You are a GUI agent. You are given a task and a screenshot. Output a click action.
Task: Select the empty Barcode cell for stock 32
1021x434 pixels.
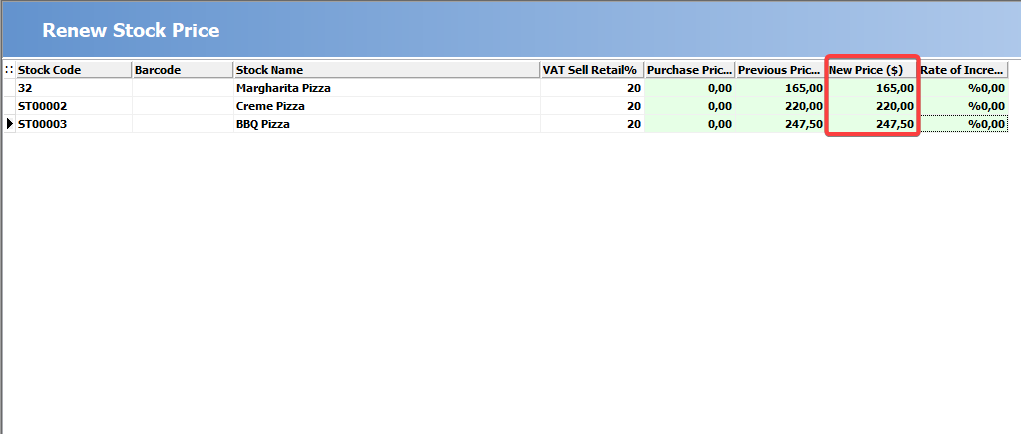[182, 88]
